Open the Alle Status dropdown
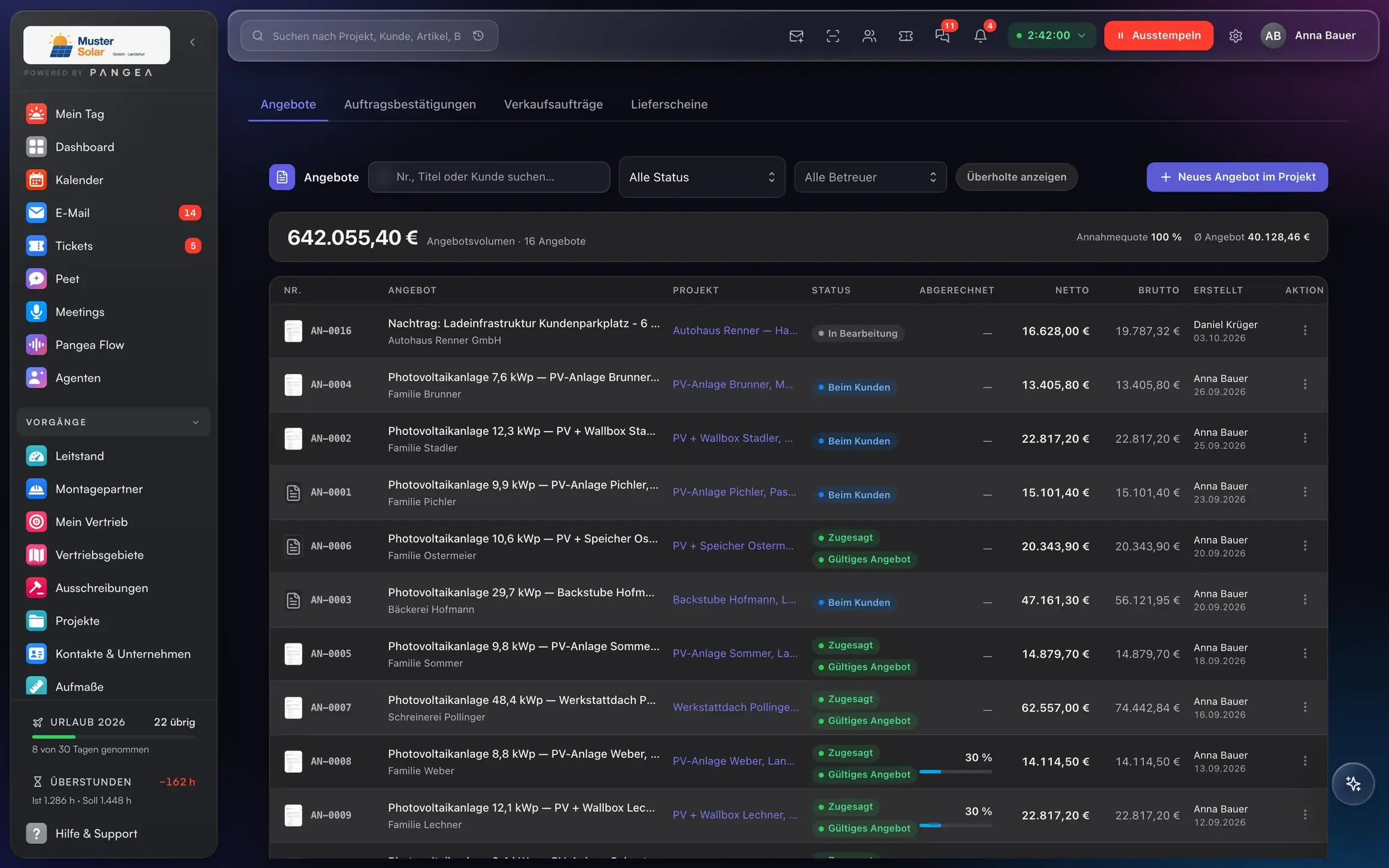This screenshot has height=868, width=1389. 702,177
